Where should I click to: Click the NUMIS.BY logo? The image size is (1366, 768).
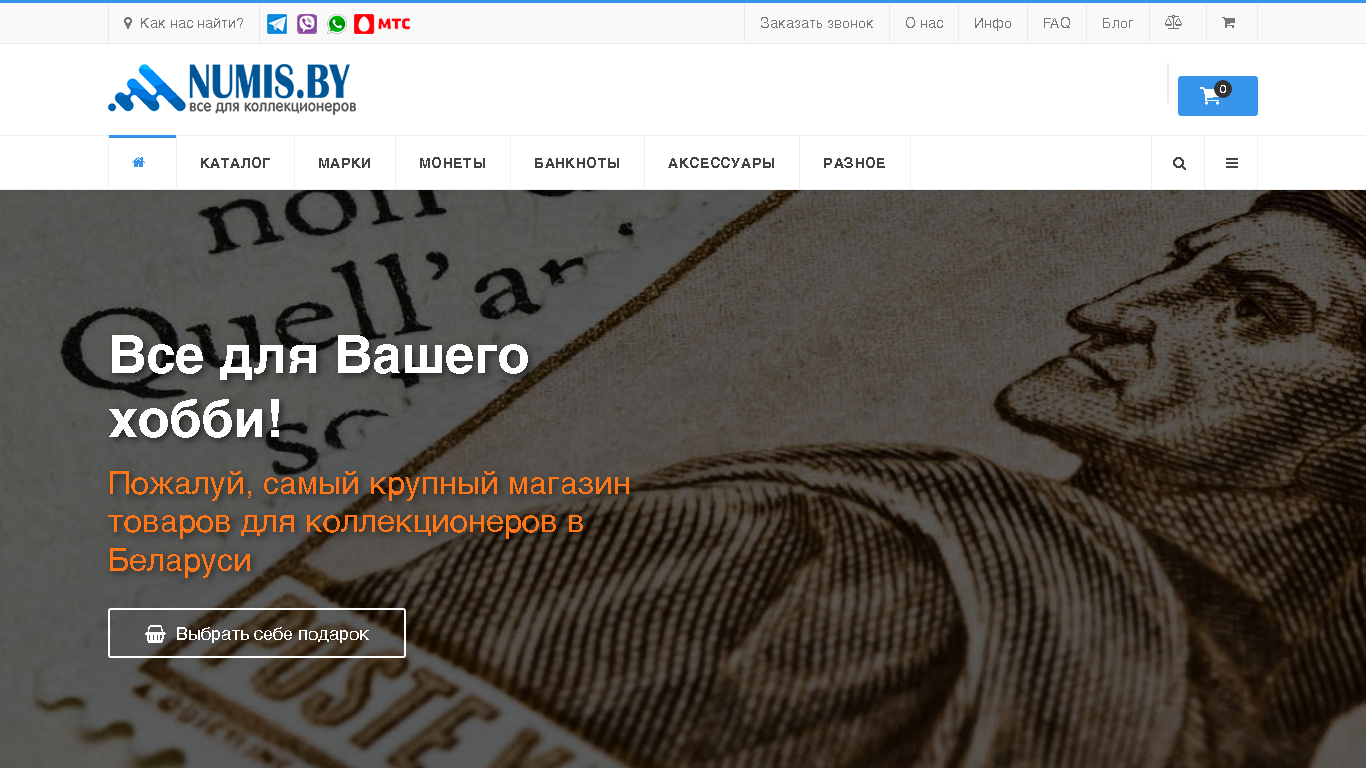(x=232, y=89)
